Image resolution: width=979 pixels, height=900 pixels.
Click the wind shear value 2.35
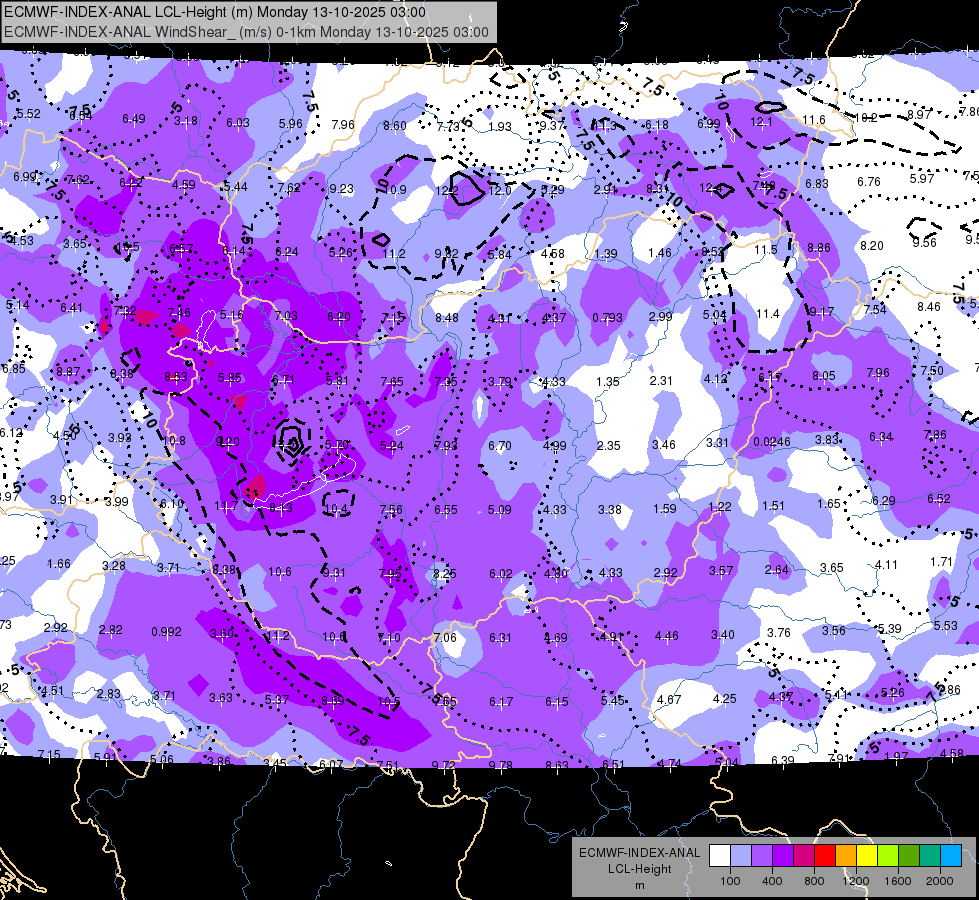point(609,445)
